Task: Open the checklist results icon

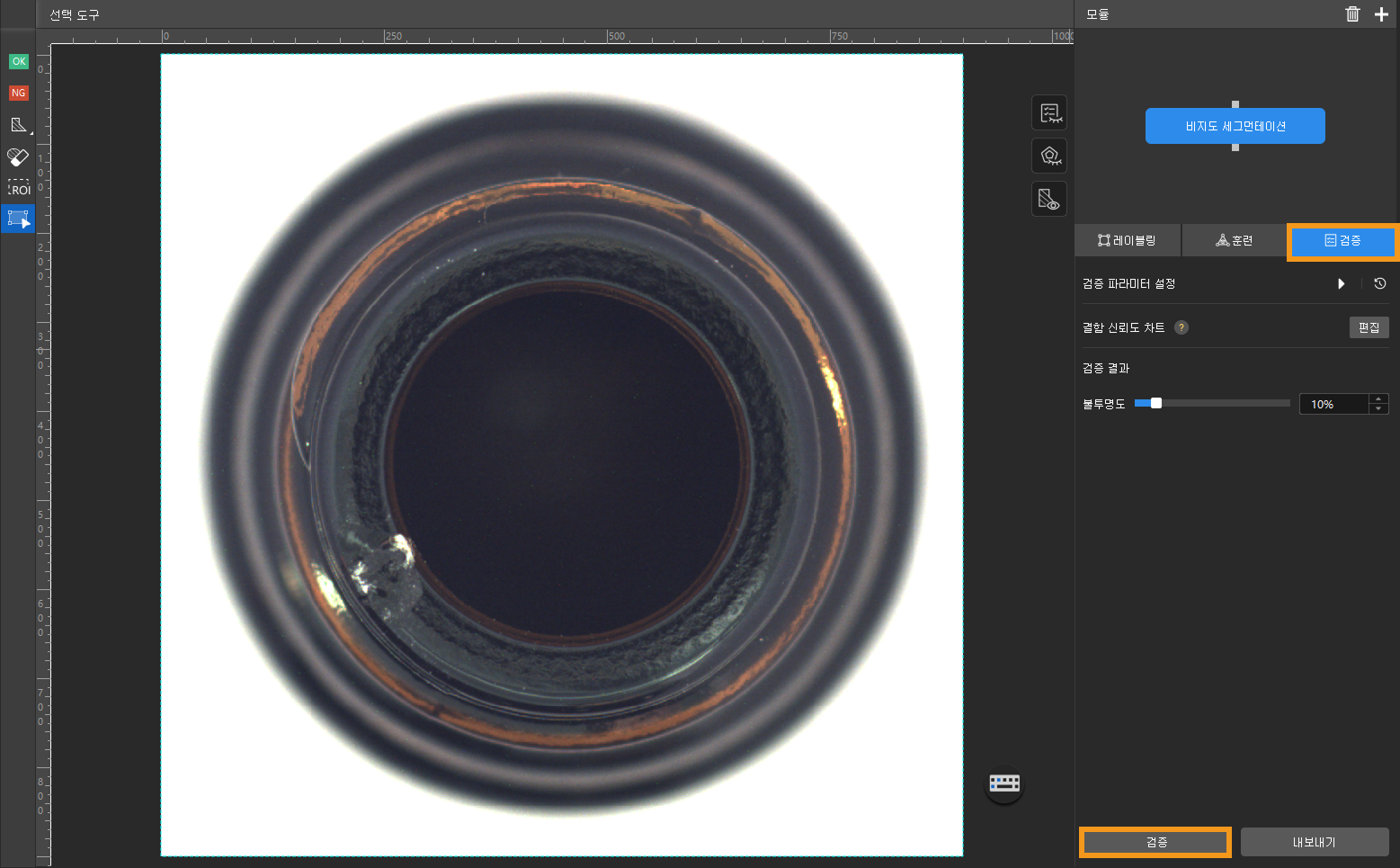Action: 1049,113
